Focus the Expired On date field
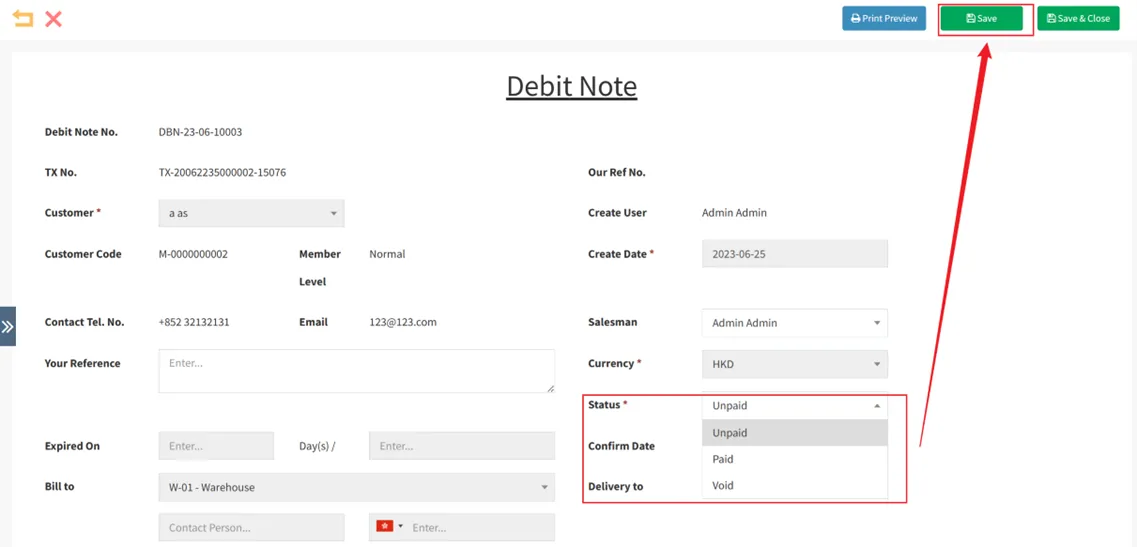 tap(216, 446)
